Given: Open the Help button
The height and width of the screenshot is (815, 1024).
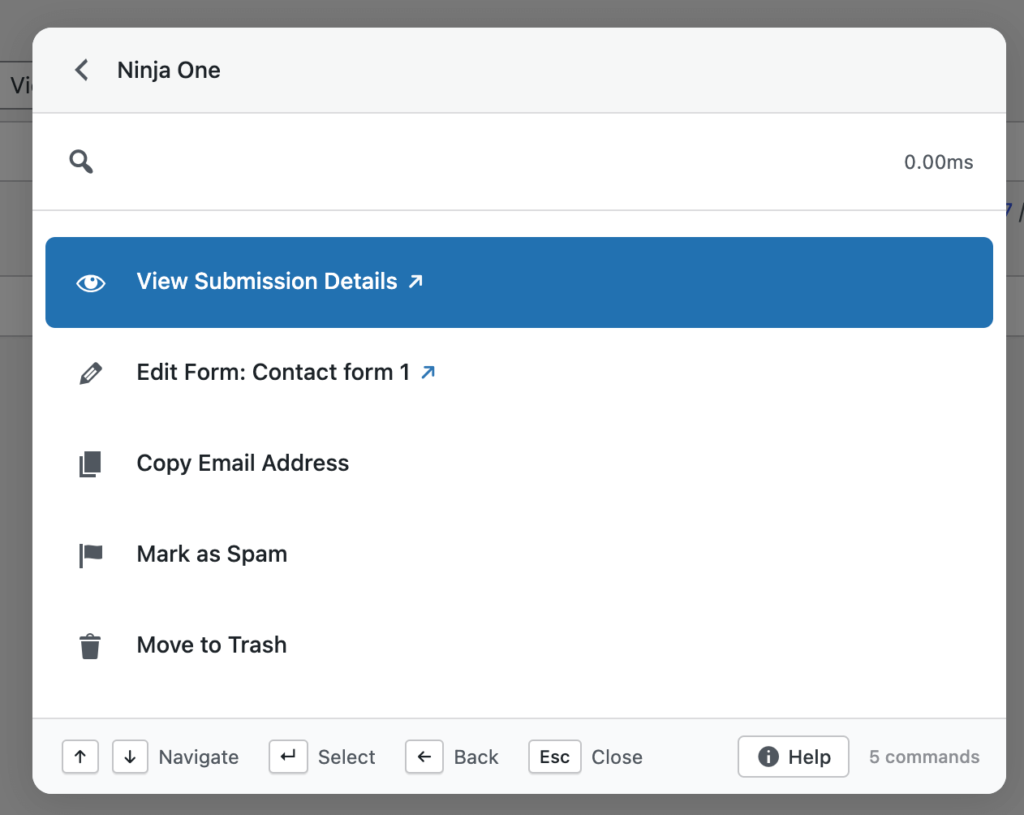Looking at the screenshot, I should [x=793, y=757].
